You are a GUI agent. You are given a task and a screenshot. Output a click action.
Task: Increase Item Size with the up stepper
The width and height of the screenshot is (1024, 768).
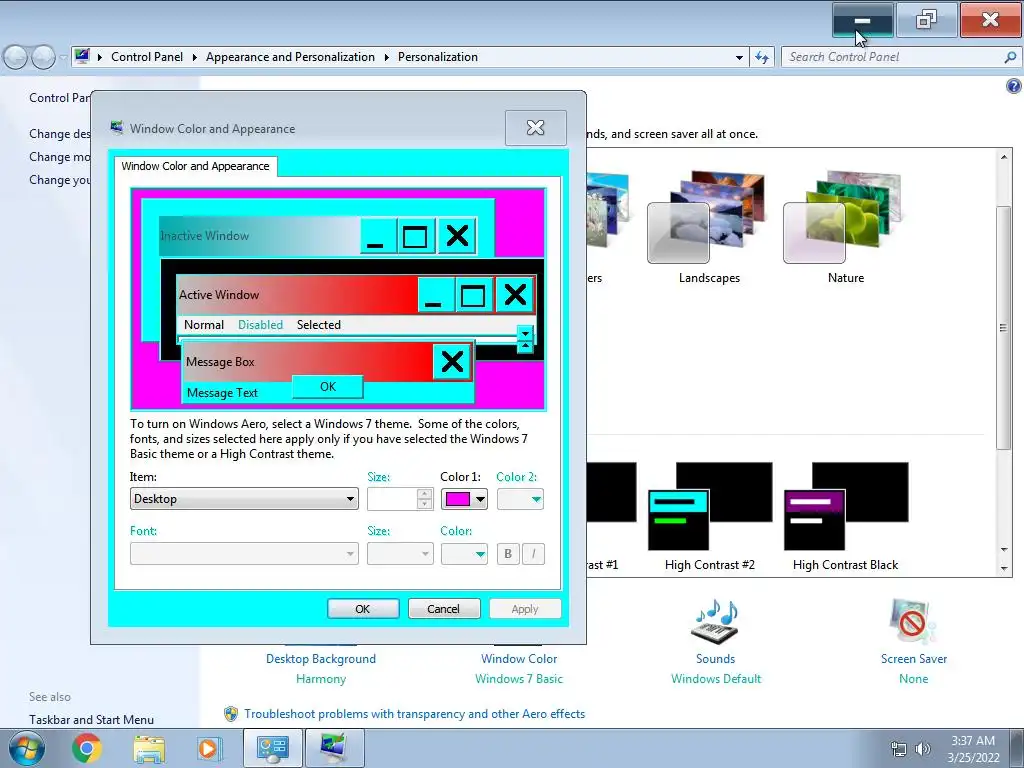[x=424, y=494]
